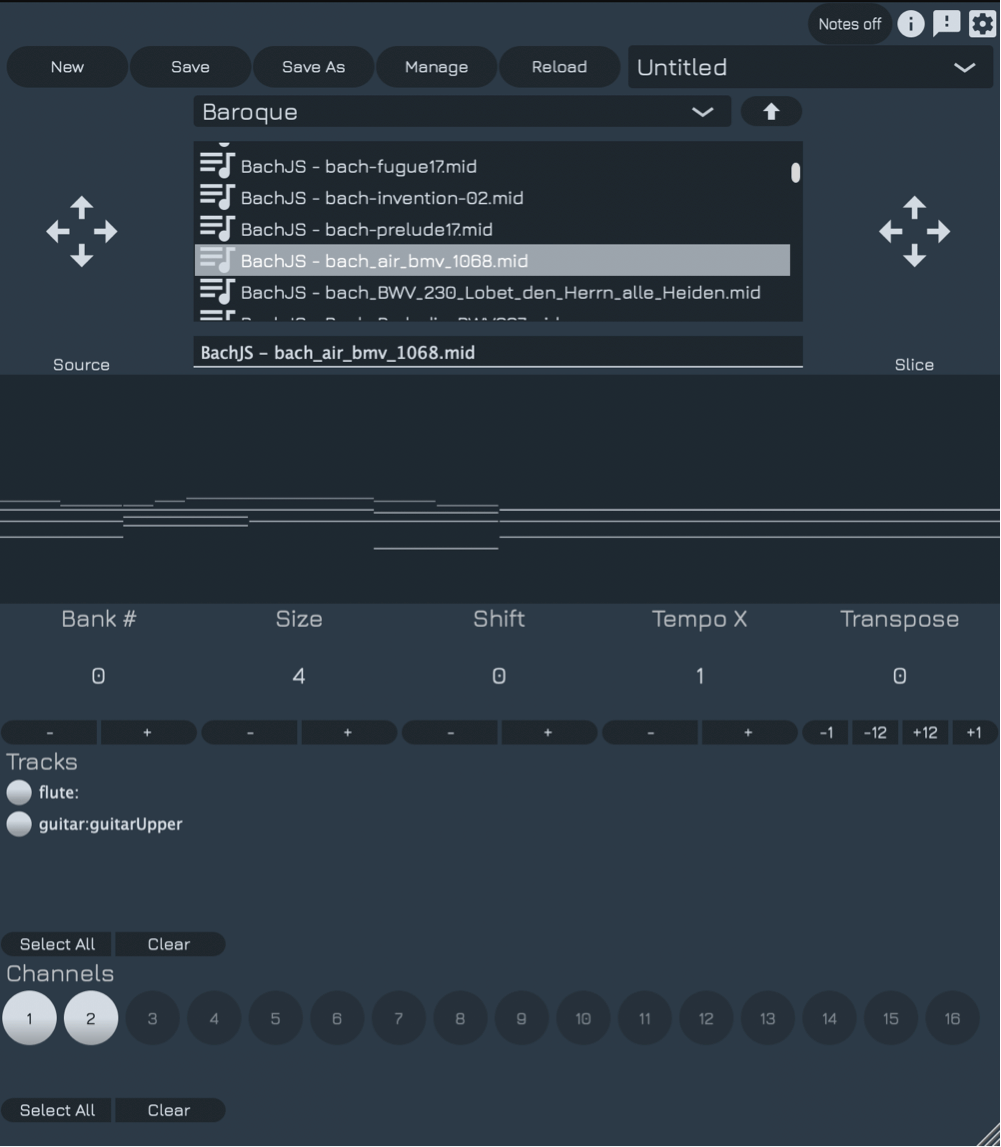Decrease Bank # with minus

[50, 732]
